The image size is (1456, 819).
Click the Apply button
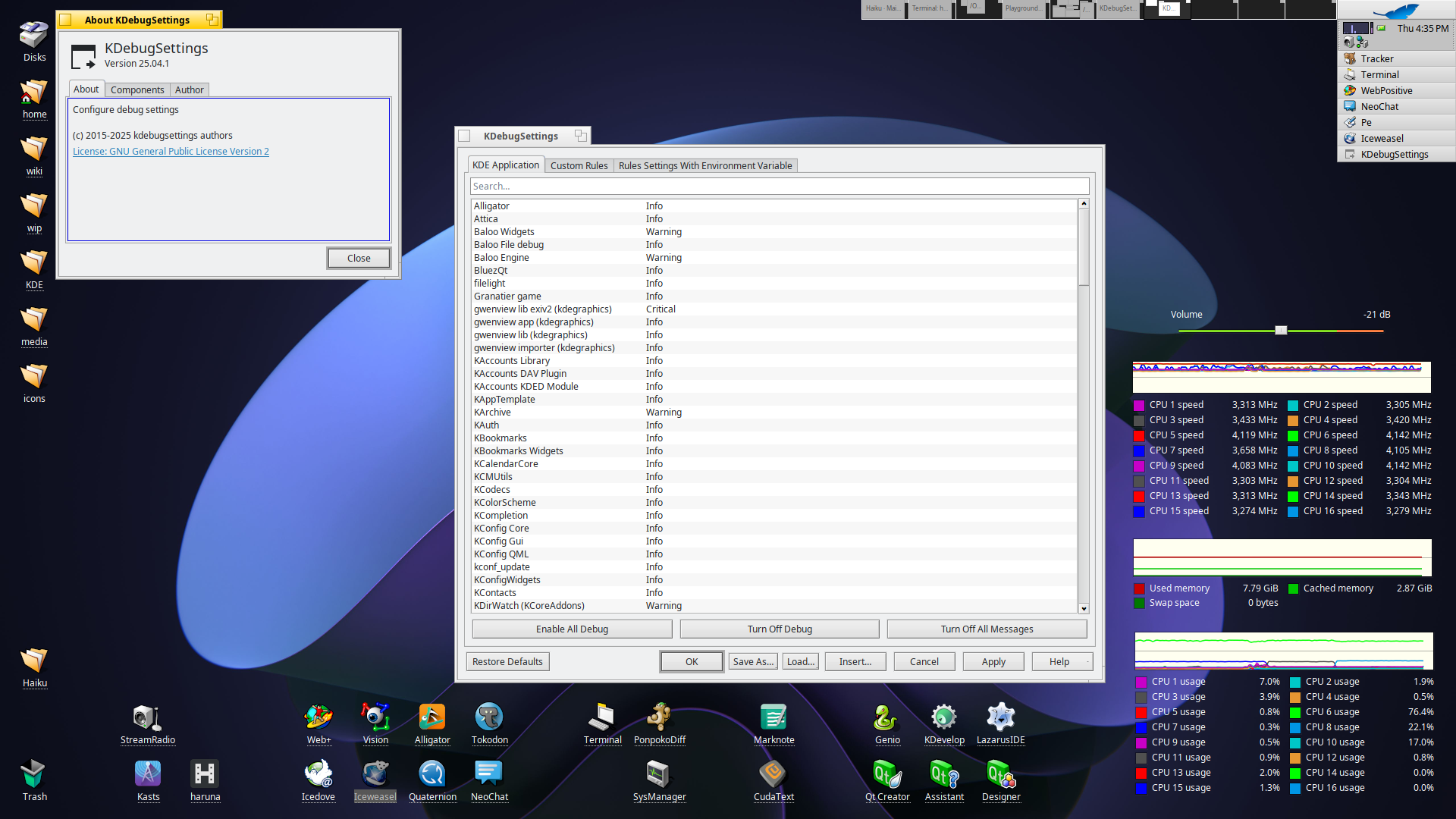click(x=993, y=661)
